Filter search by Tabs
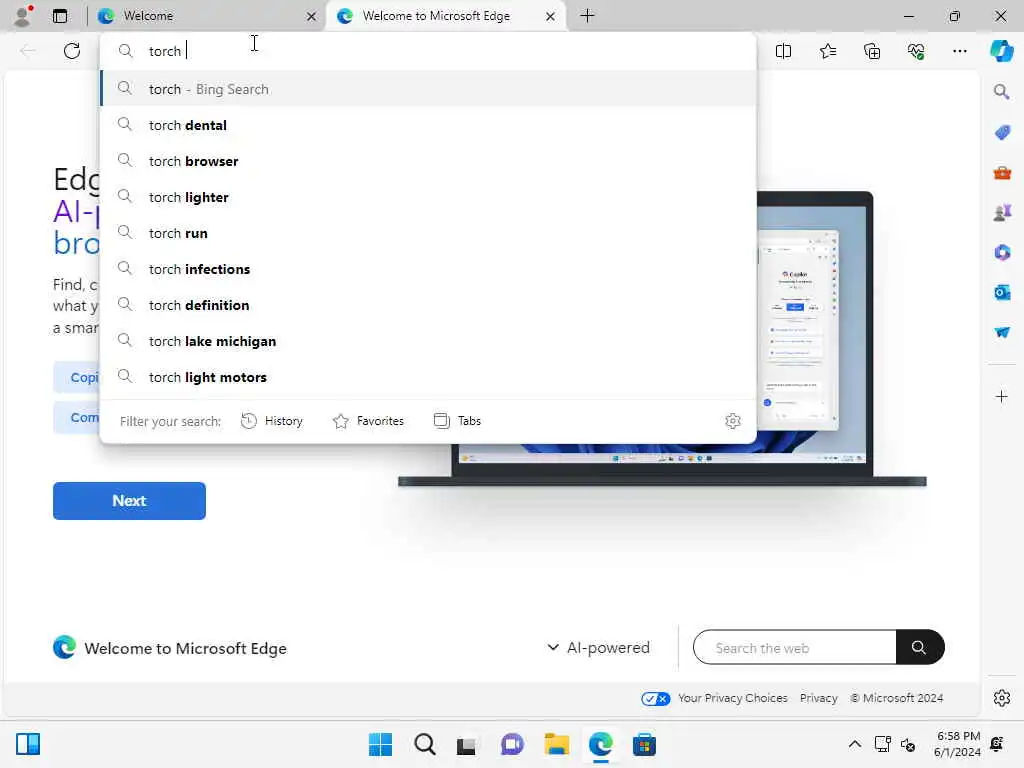 click(x=457, y=421)
